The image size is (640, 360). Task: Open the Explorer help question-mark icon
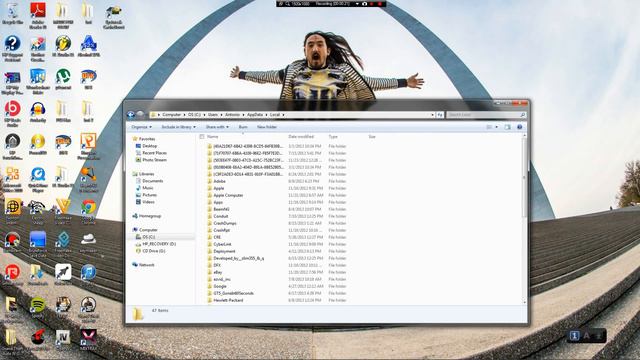coord(520,127)
